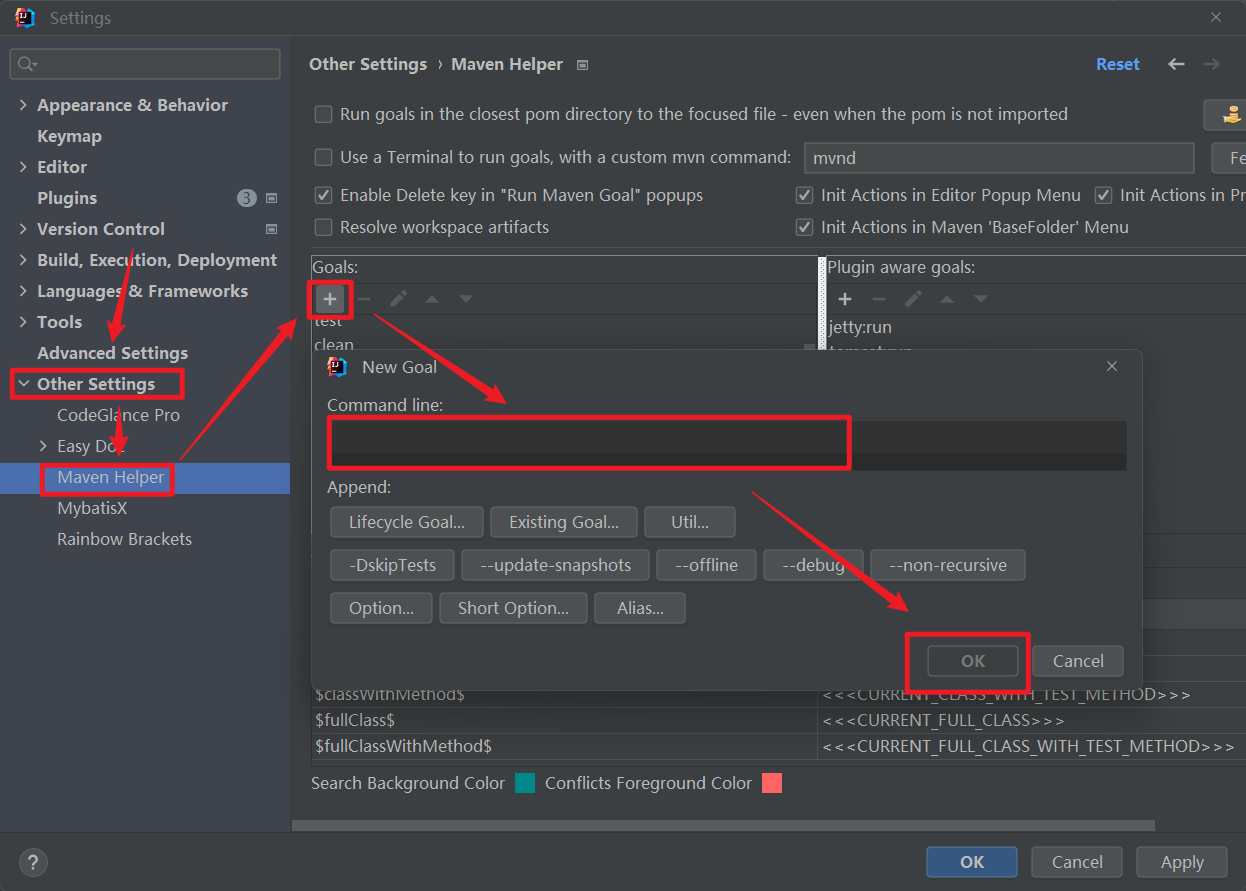Click the move down arrow in Plugin aware goals
The width and height of the screenshot is (1246, 891).
(x=981, y=299)
